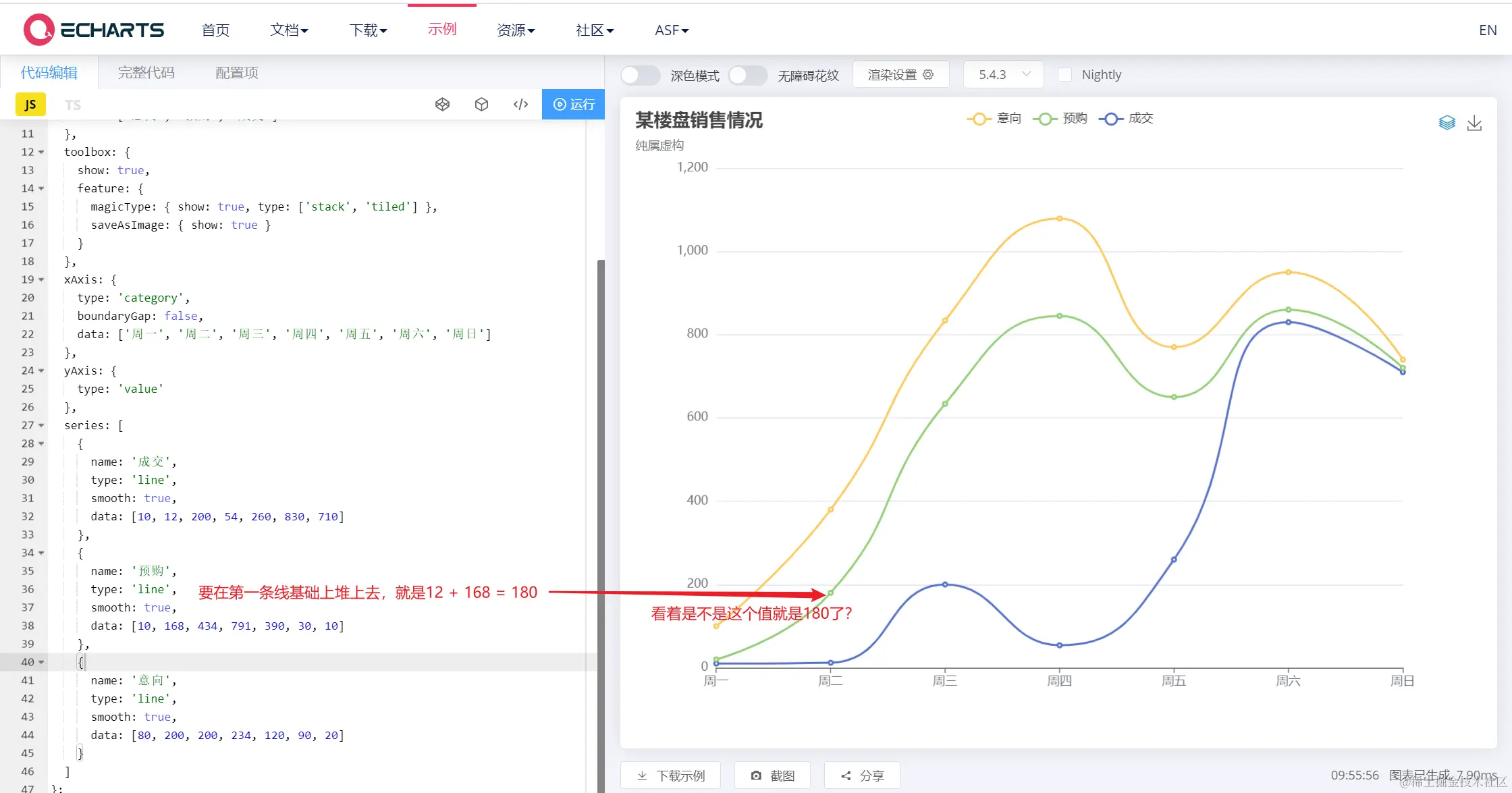This screenshot has height=793, width=1512.
Task: Save chart as image icon
Action: (x=1474, y=123)
